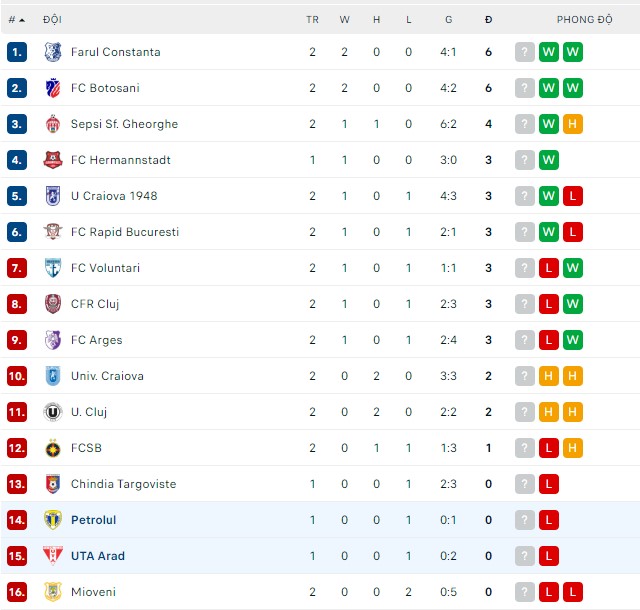Click the Mioveni team logo
The width and height of the screenshot is (640, 610).
[x=53, y=592]
